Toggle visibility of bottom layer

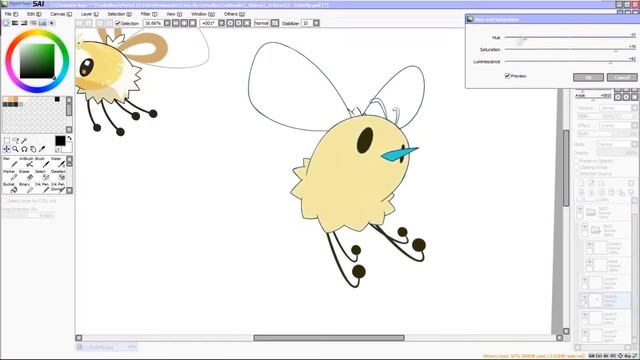point(584,332)
